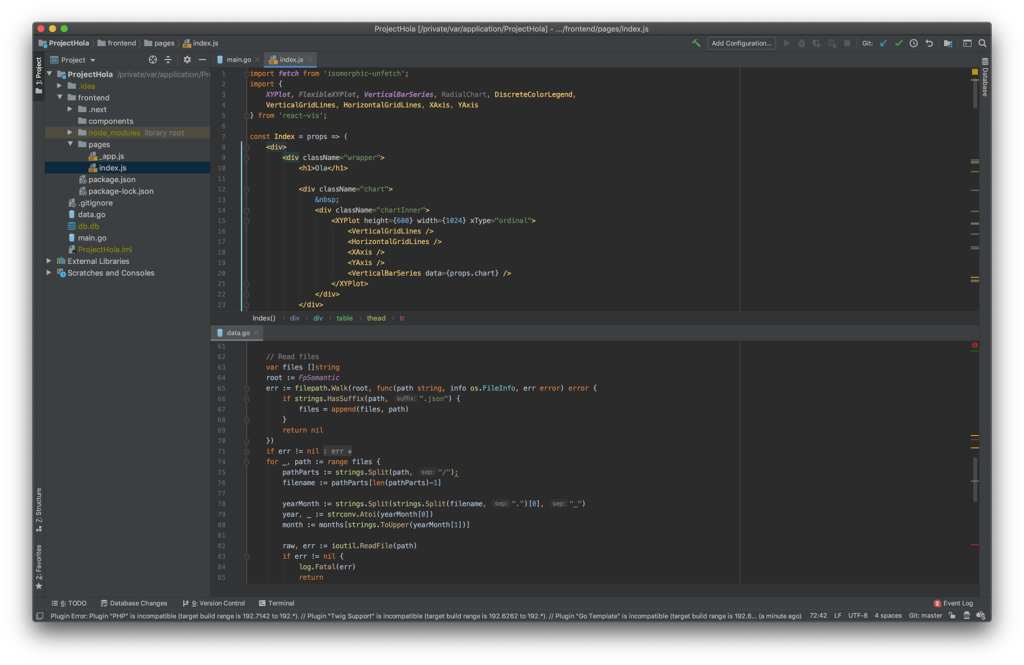The height and width of the screenshot is (665, 1024).
Task: Click the Locate/Scroll from Source target icon
Action: pos(153,59)
